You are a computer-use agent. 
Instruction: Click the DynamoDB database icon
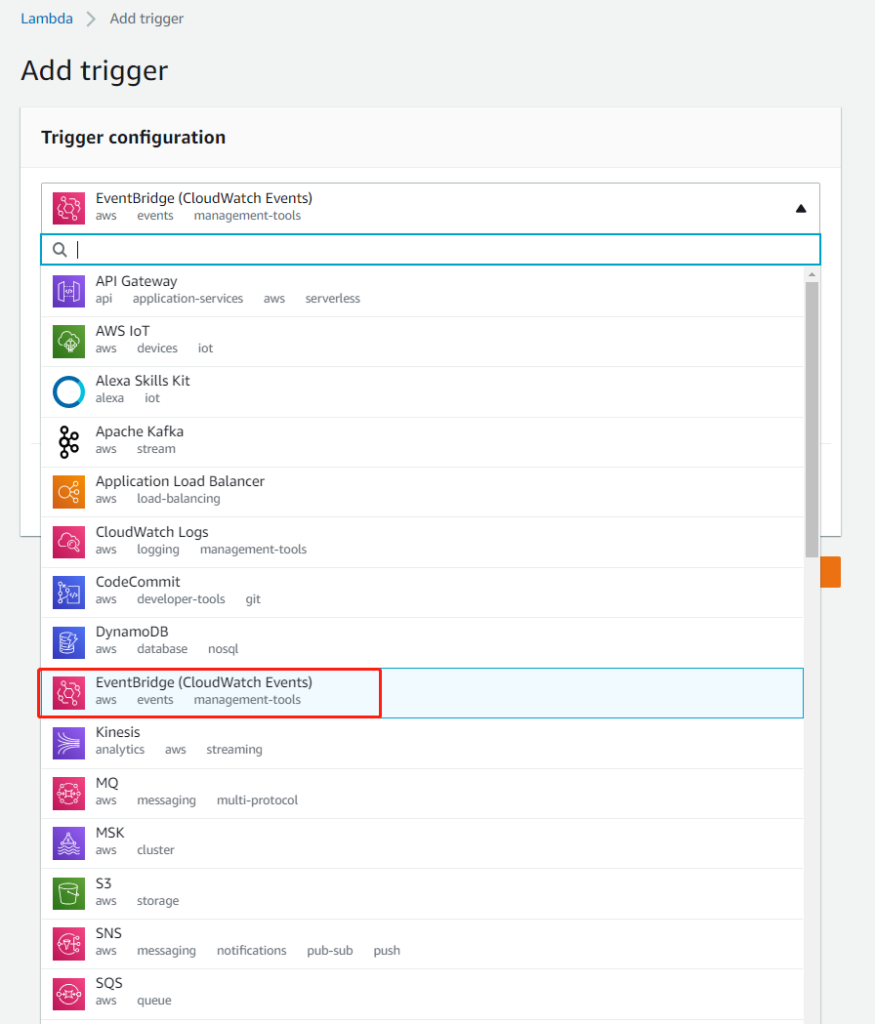coord(69,642)
